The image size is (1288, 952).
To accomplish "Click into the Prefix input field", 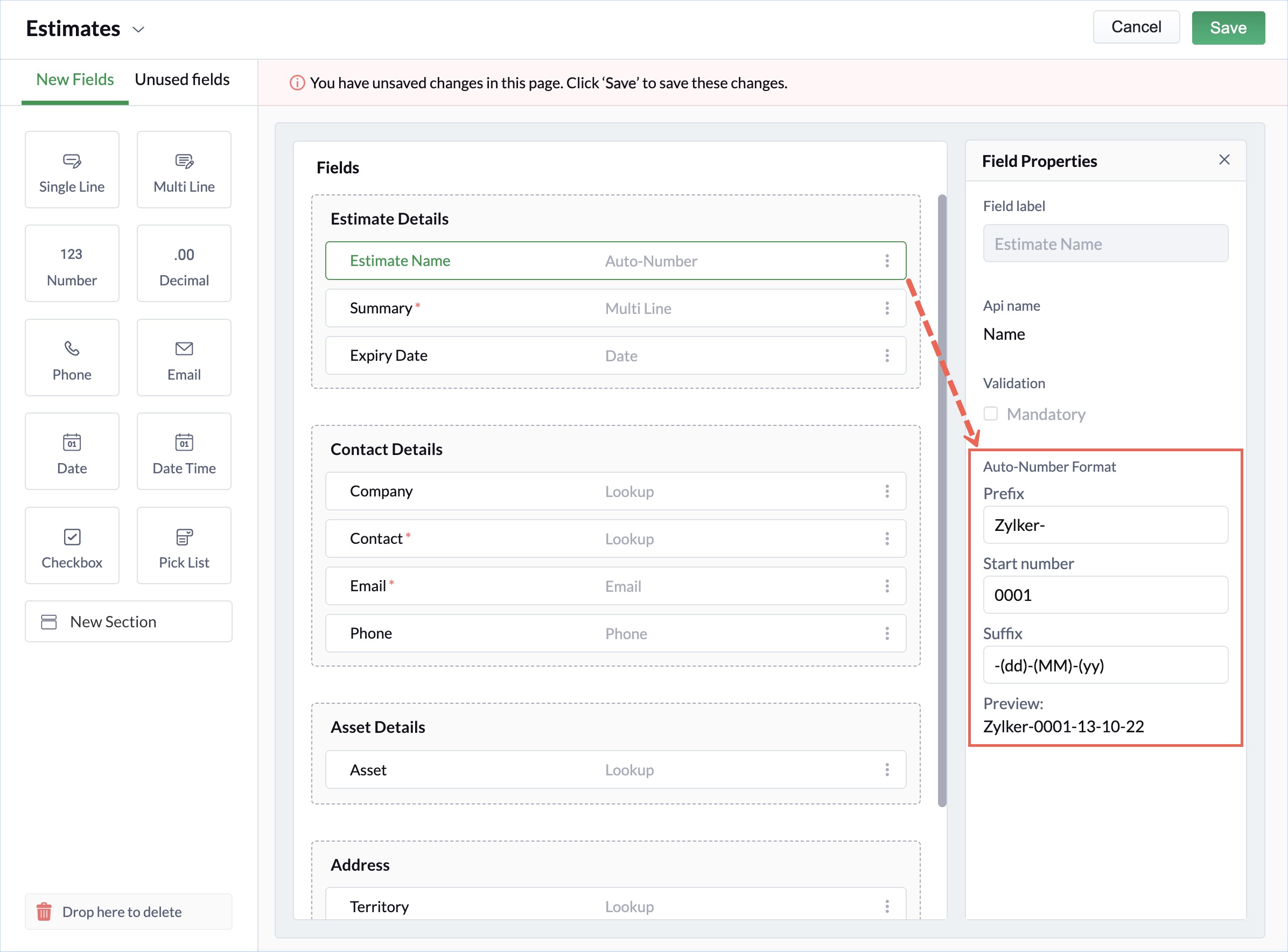I will point(1105,524).
